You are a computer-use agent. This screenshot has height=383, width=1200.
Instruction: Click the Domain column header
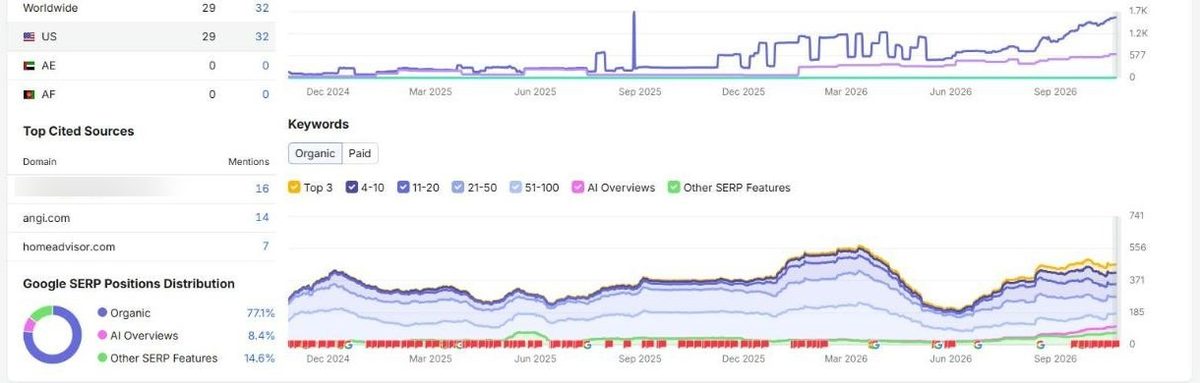click(x=39, y=161)
